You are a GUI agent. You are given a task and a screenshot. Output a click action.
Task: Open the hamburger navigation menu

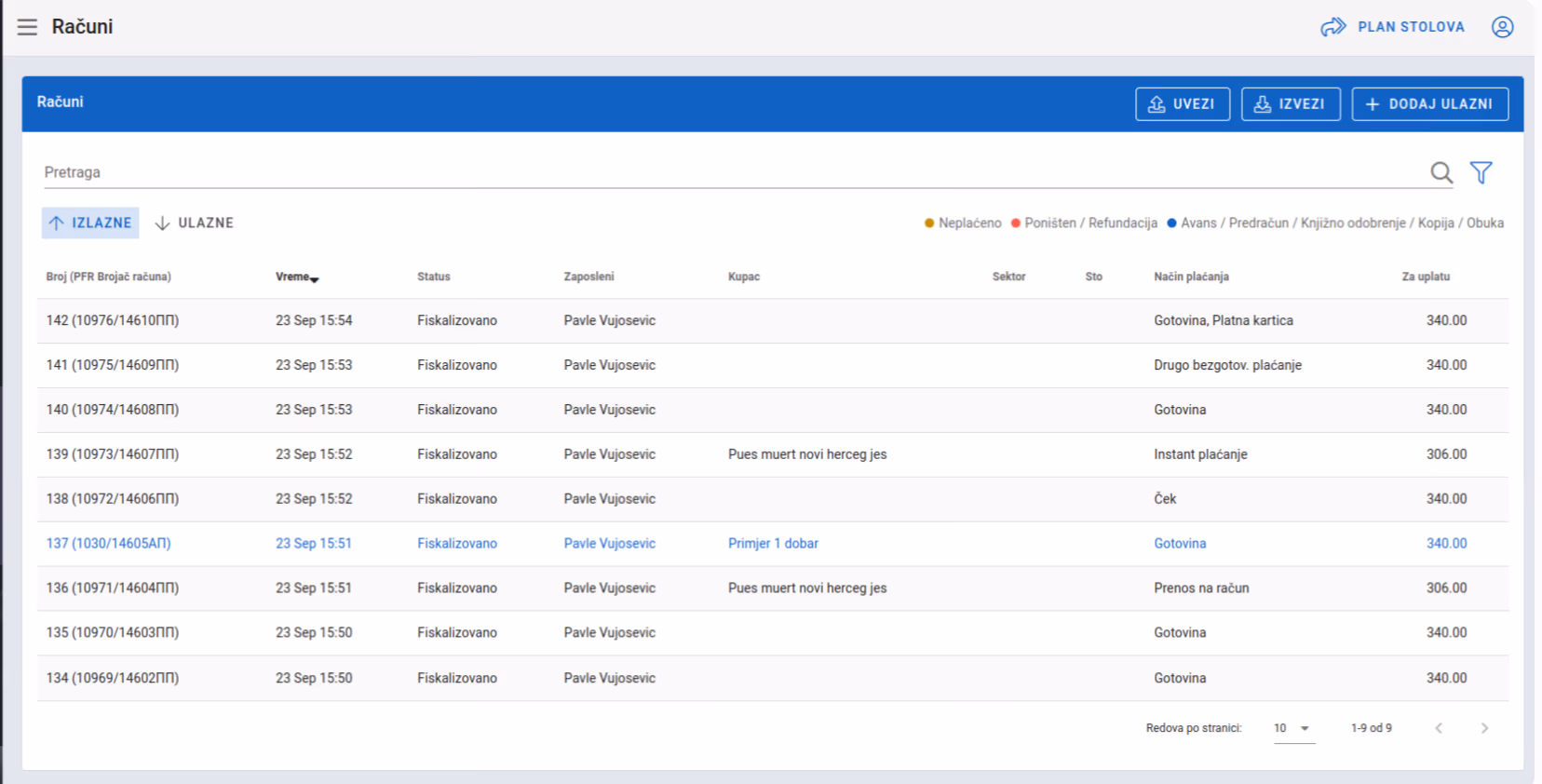(x=27, y=27)
